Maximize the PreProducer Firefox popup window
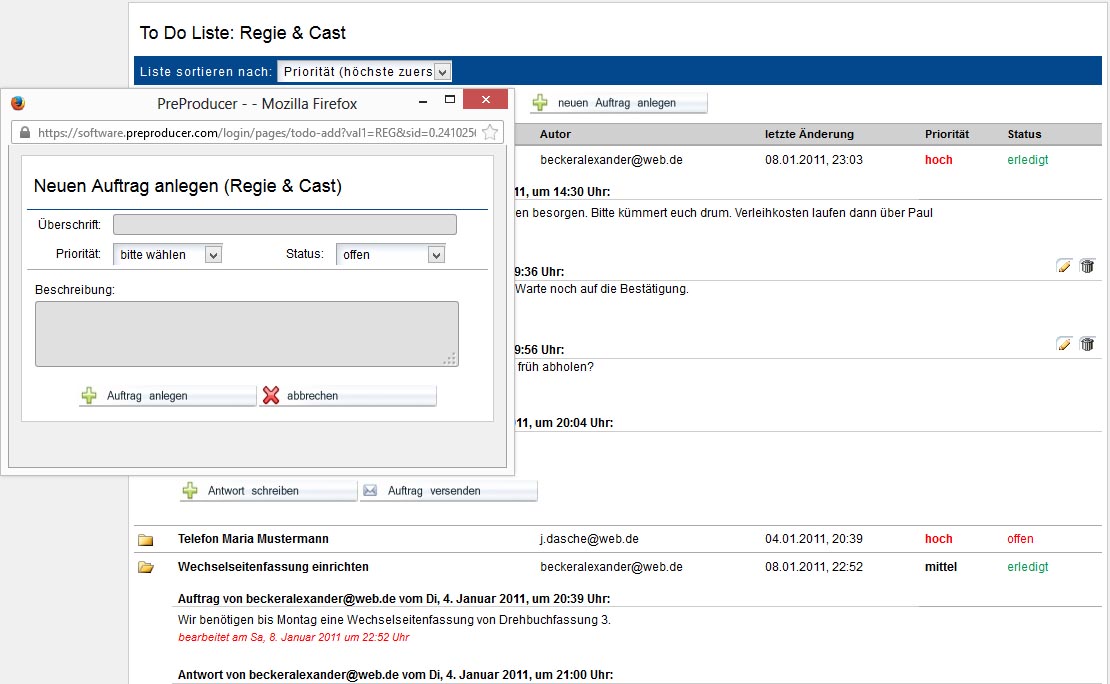This screenshot has height=684, width=1110. coord(450,100)
